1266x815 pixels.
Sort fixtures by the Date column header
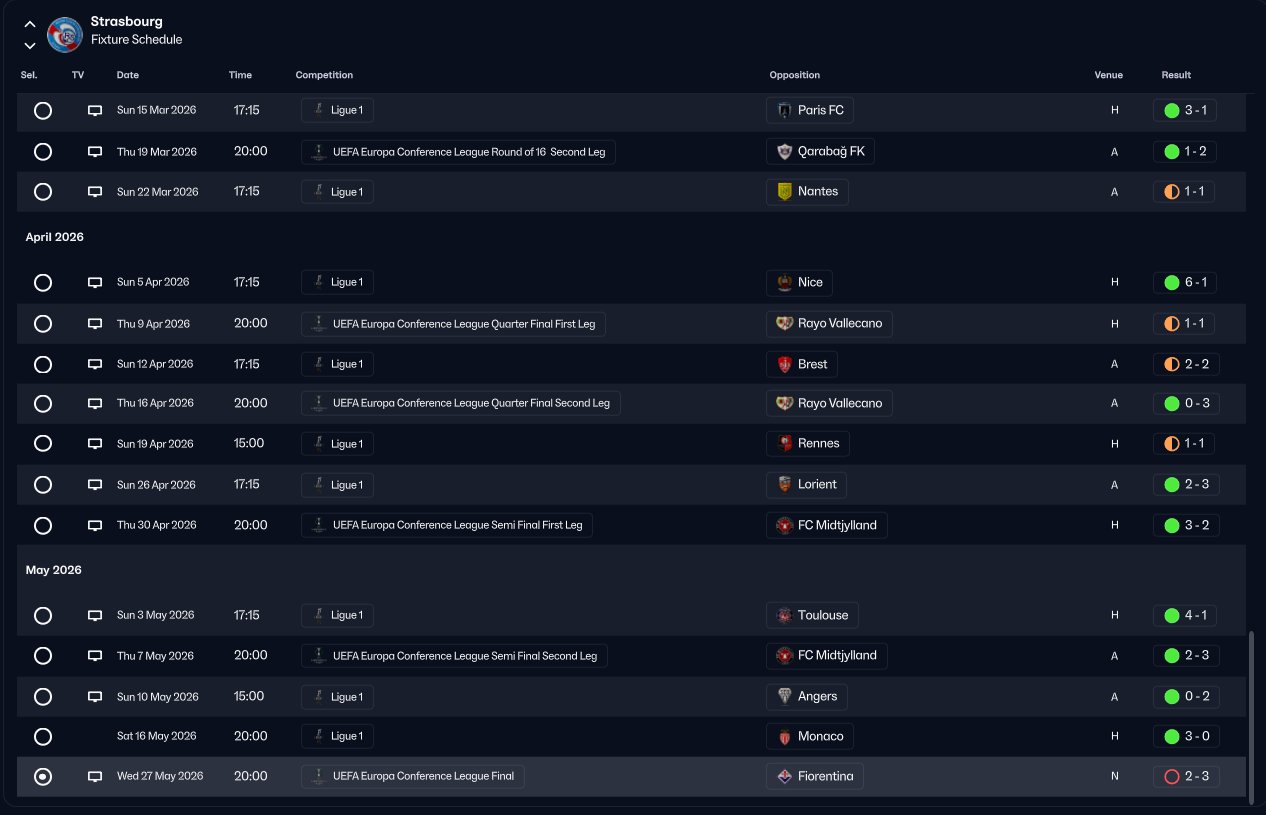coord(128,75)
